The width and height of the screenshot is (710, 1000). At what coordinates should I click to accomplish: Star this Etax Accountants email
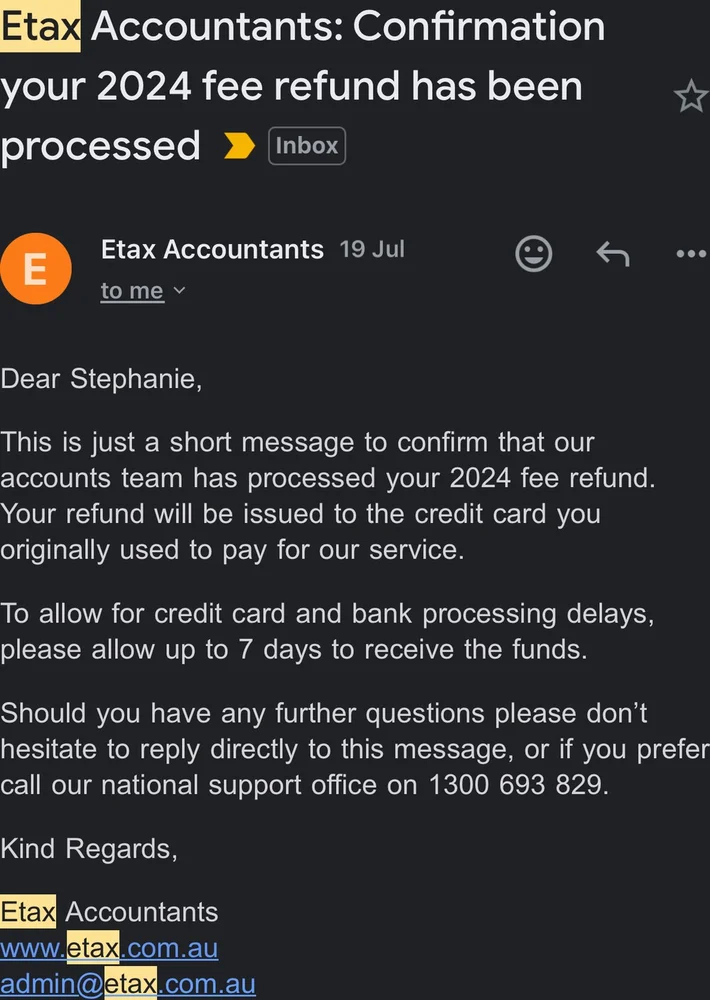(x=690, y=97)
